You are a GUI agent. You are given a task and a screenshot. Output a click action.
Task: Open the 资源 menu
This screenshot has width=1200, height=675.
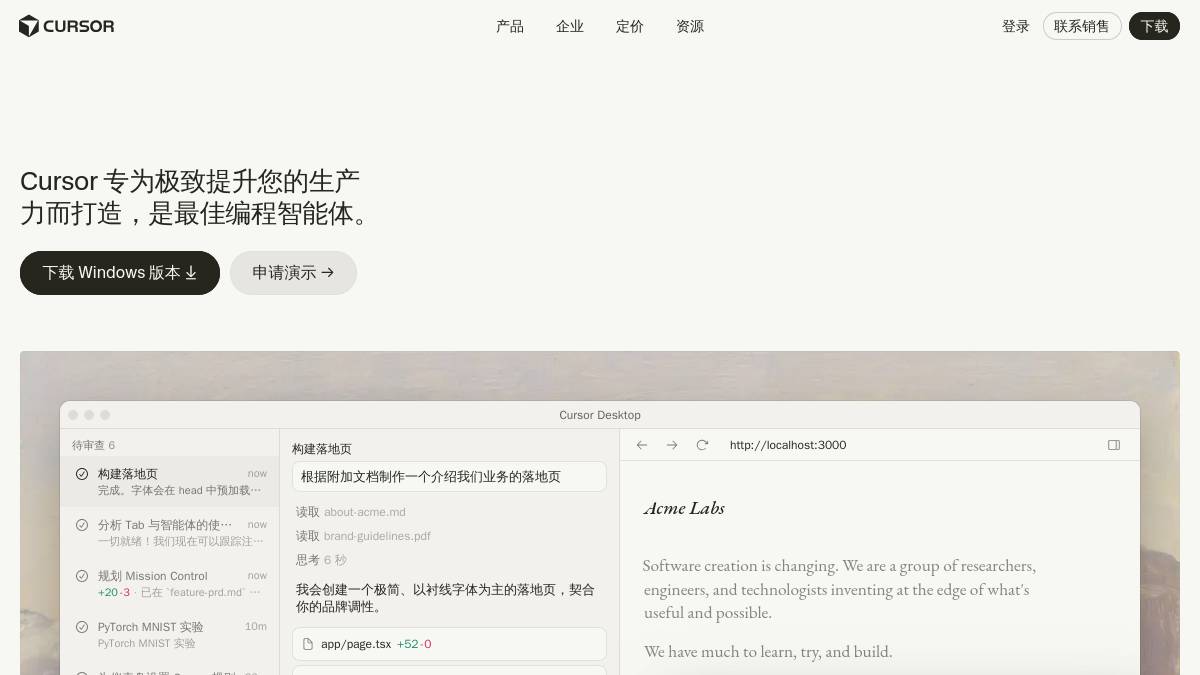pos(690,26)
